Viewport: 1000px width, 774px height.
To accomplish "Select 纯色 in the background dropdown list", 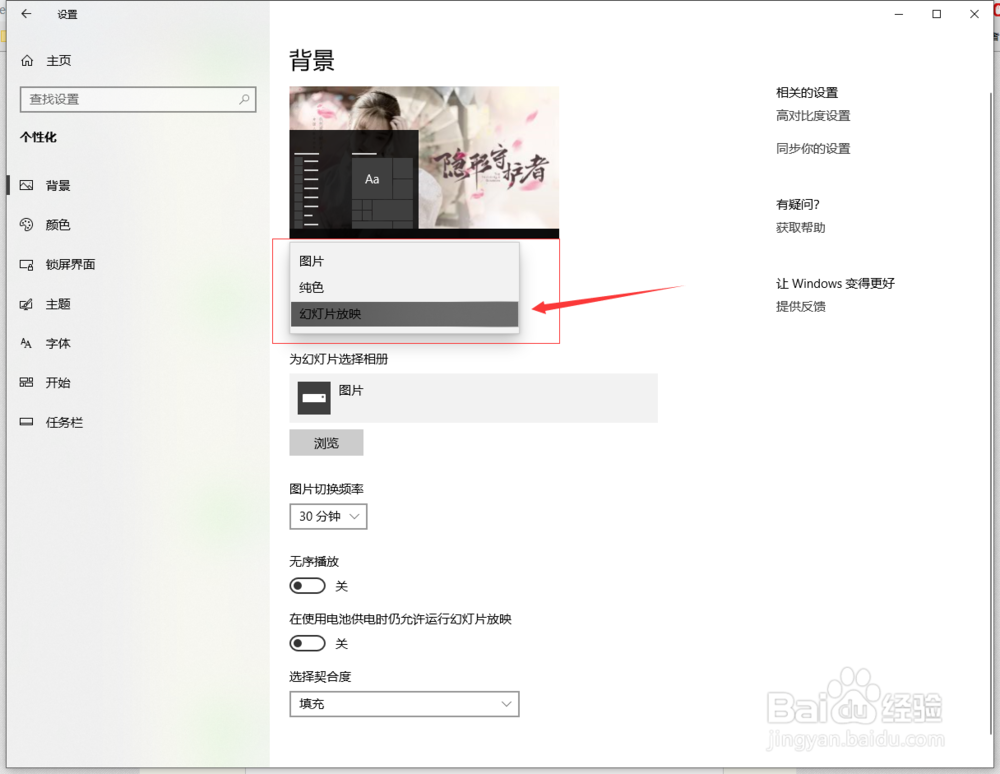I will point(404,288).
